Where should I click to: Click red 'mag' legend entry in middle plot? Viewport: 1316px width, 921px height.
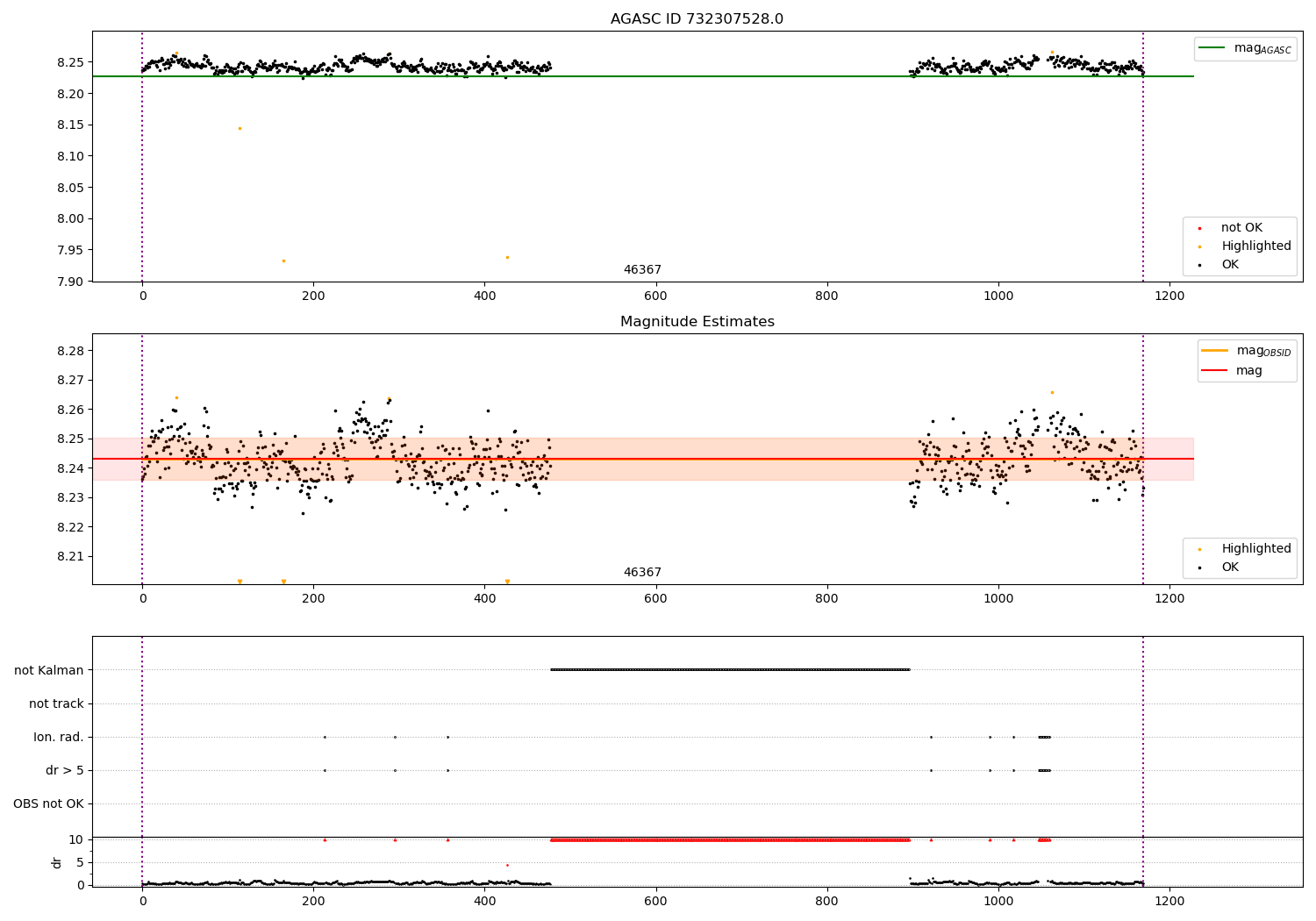pyautogui.click(x=1233, y=370)
